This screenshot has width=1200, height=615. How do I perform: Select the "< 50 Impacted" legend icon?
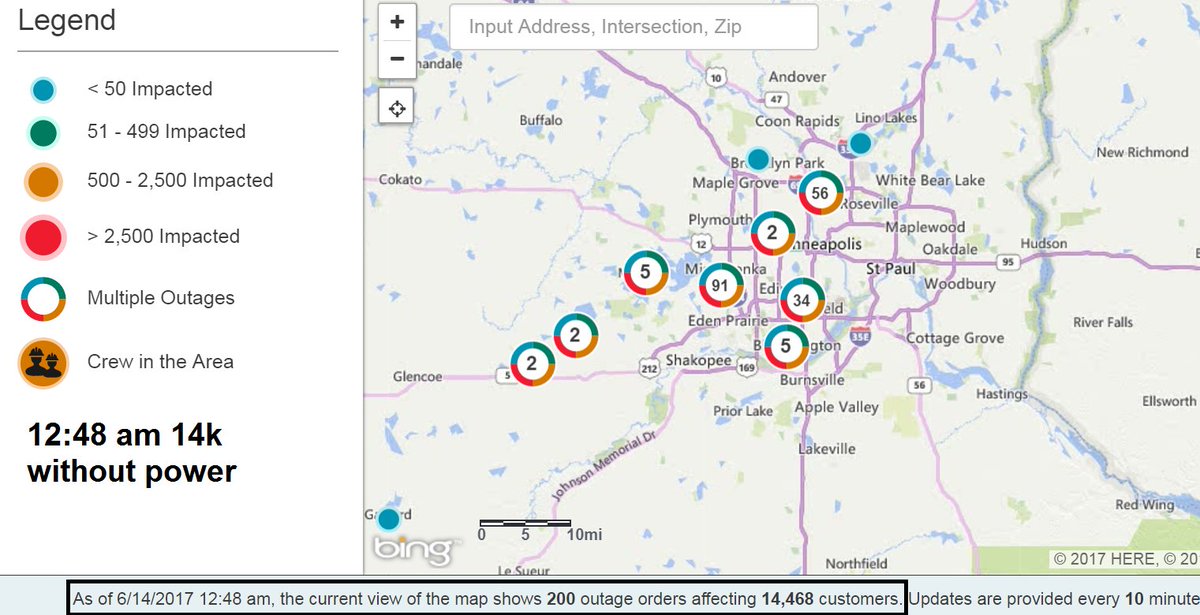tap(43, 89)
